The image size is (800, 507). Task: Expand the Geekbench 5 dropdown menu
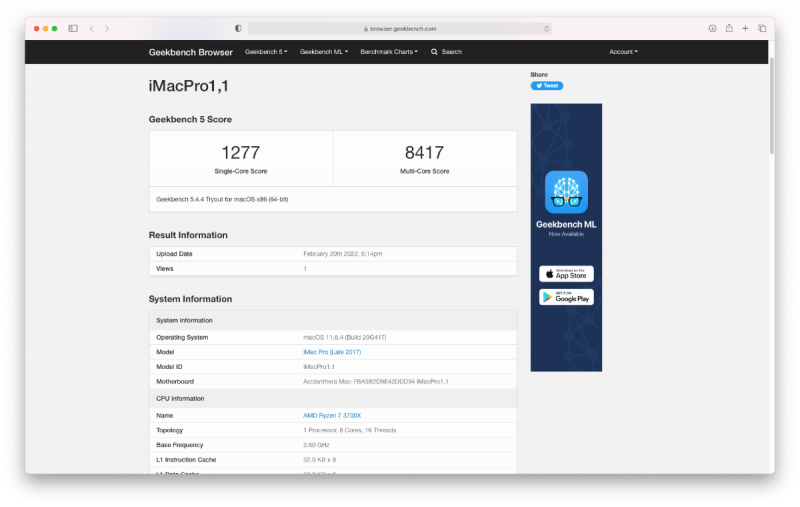coord(266,52)
